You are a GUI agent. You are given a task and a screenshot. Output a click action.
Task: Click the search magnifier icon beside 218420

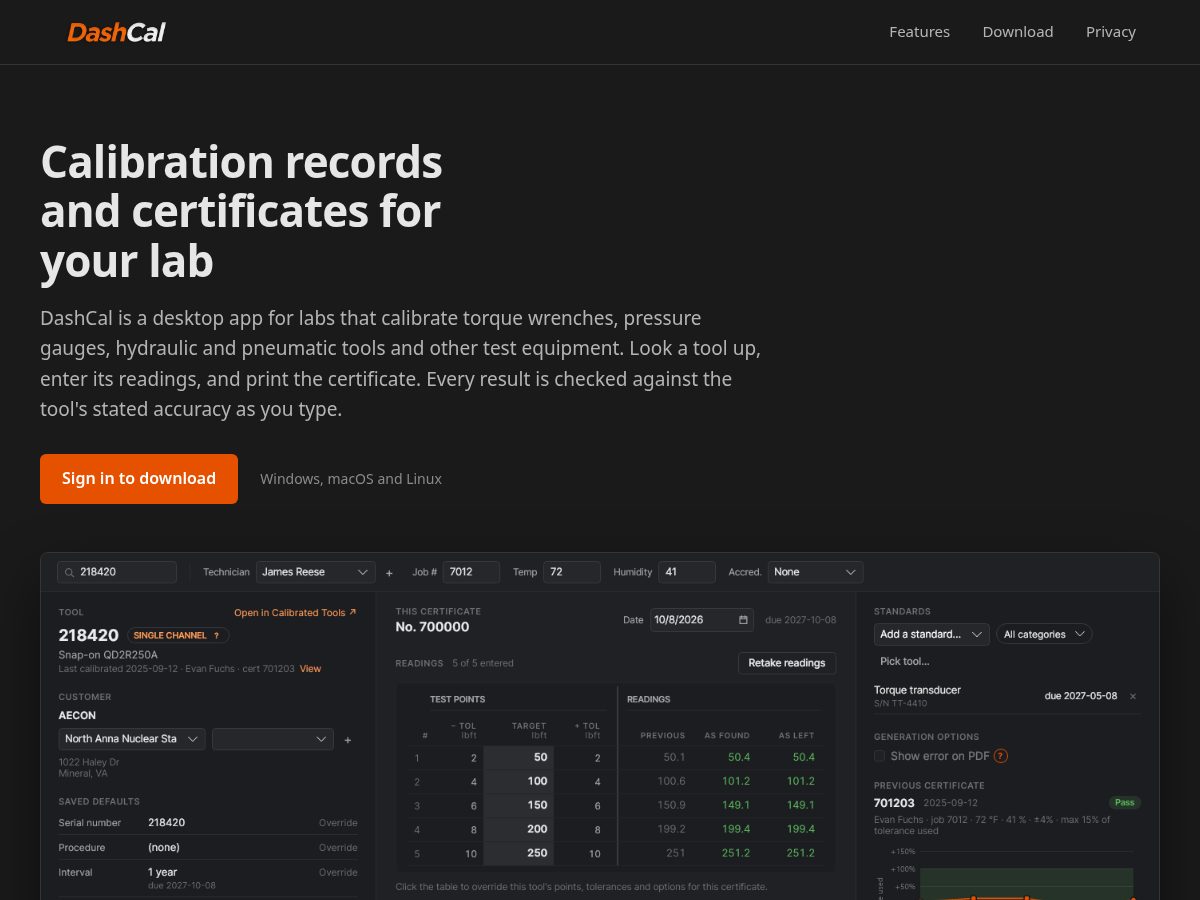click(69, 572)
